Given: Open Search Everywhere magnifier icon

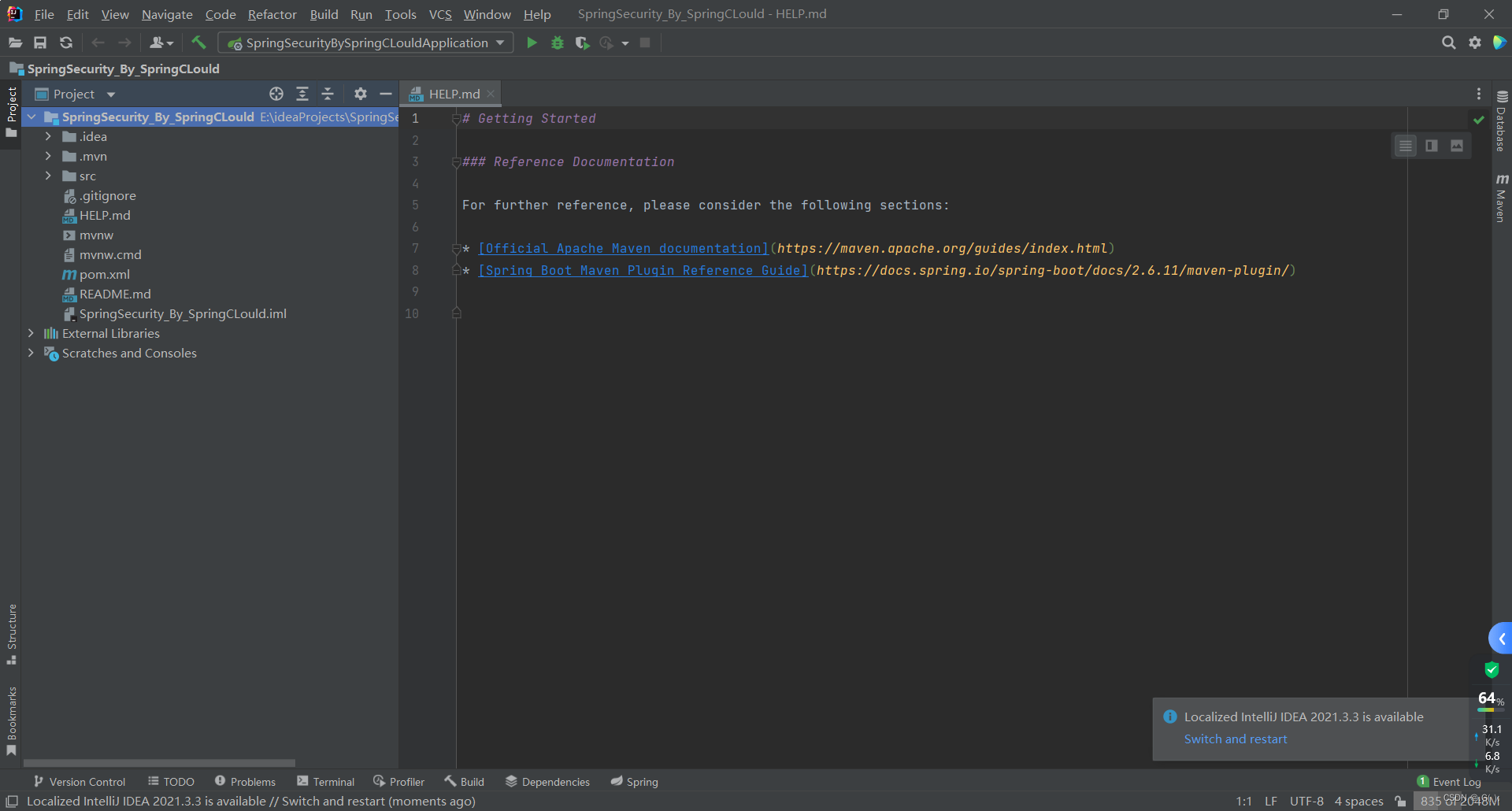Looking at the screenshot, I should pos(1448,43).
